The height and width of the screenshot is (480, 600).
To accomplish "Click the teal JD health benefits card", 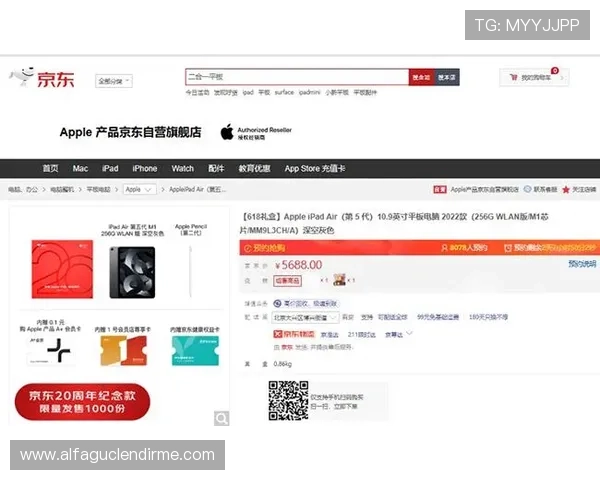I will 195,351.
